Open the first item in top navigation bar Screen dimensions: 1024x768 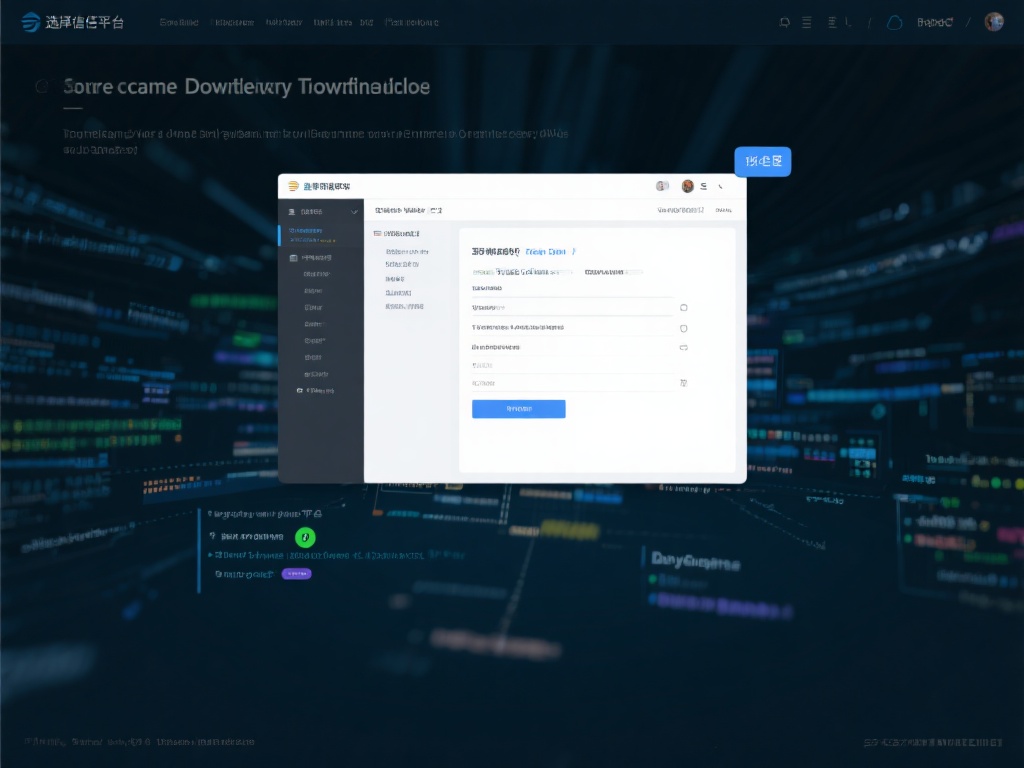[179, 22]
